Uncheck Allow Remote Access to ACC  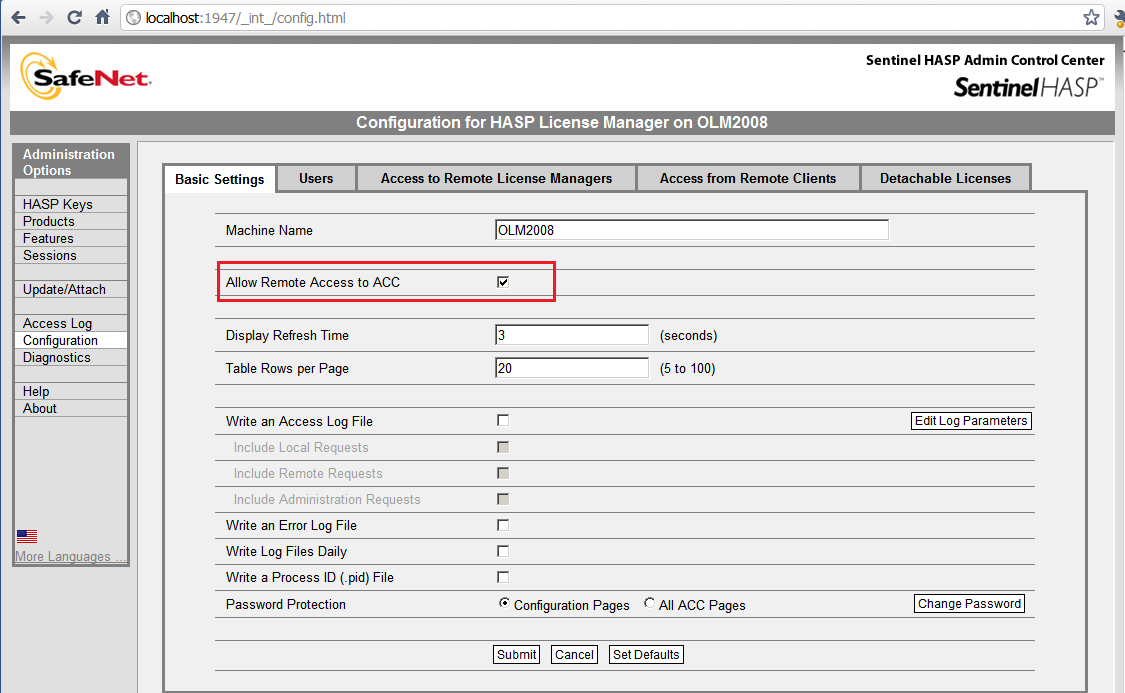pyautogui.click(x=503, y=282)
